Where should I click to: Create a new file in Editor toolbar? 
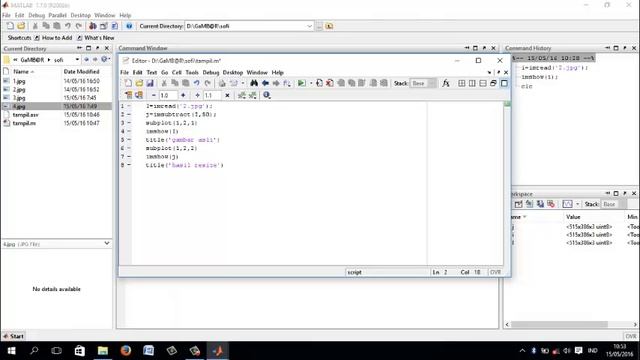(x=128, y=83)
